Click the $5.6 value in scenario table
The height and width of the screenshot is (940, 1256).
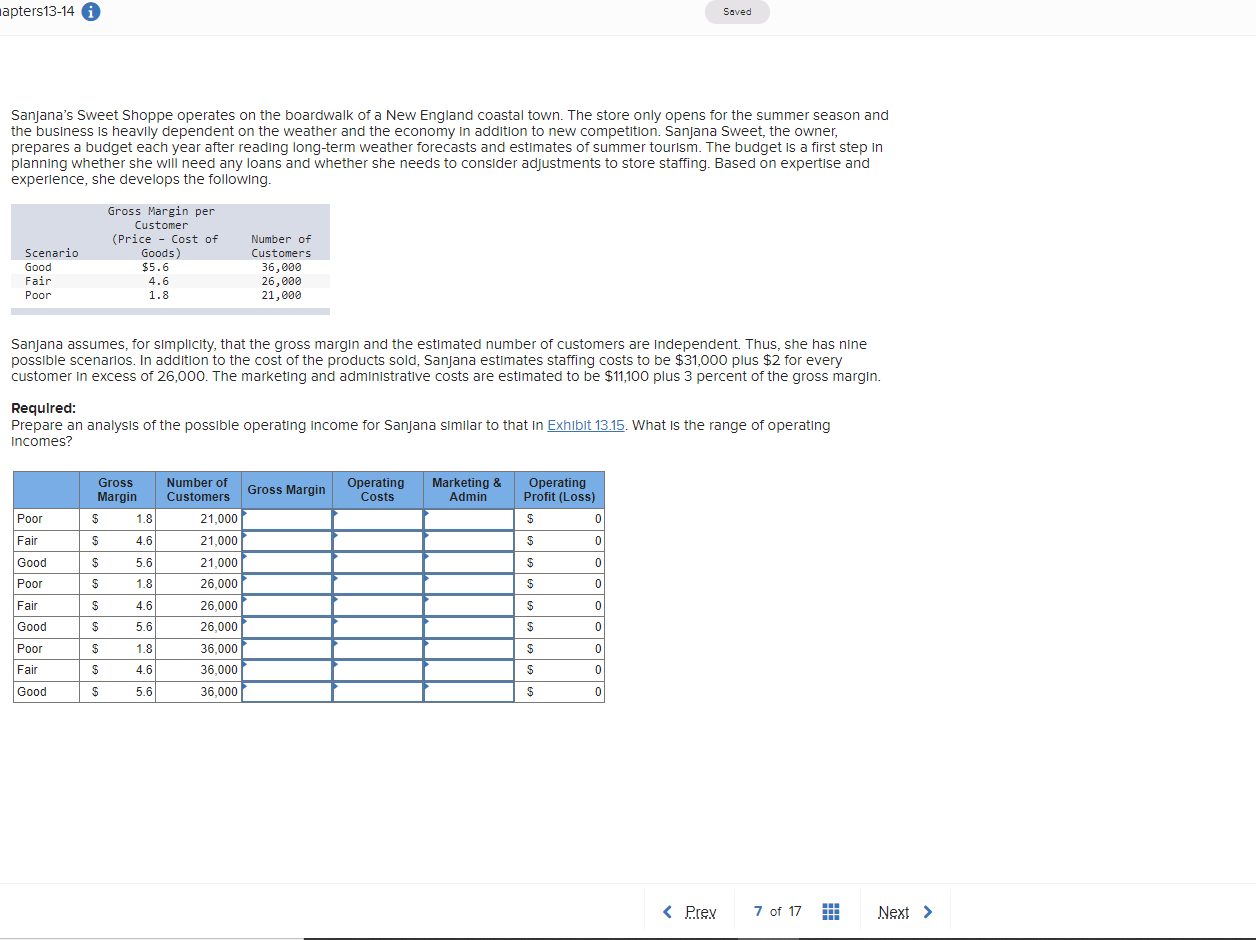click(x=156, y=267)
